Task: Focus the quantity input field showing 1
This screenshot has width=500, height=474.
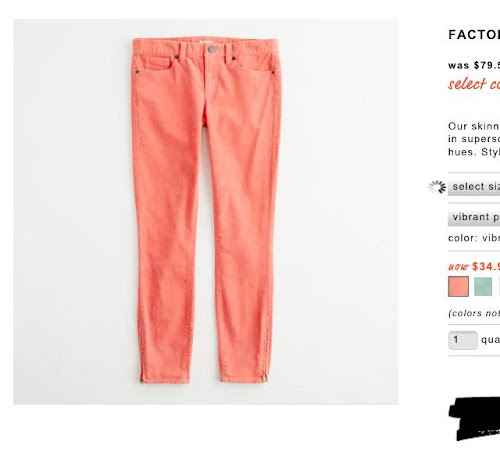Action: click(x=463, y=340)
